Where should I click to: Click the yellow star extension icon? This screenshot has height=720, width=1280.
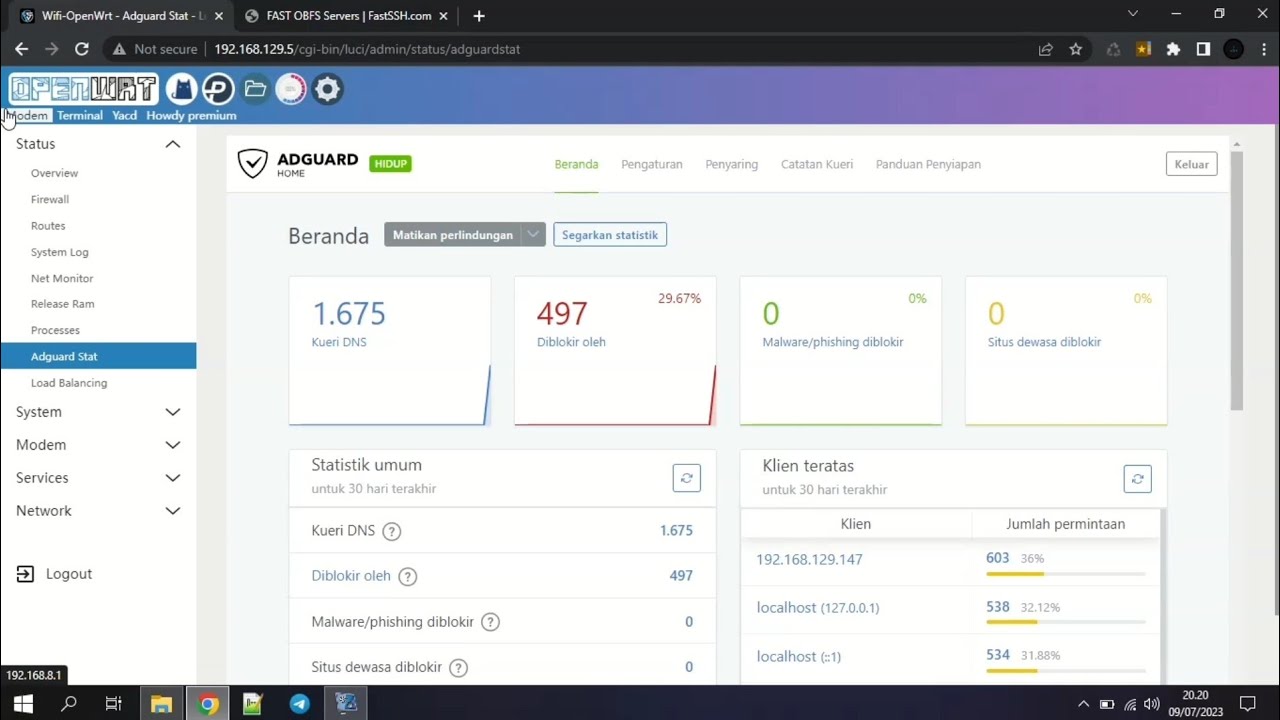(x=1144, y=49)
